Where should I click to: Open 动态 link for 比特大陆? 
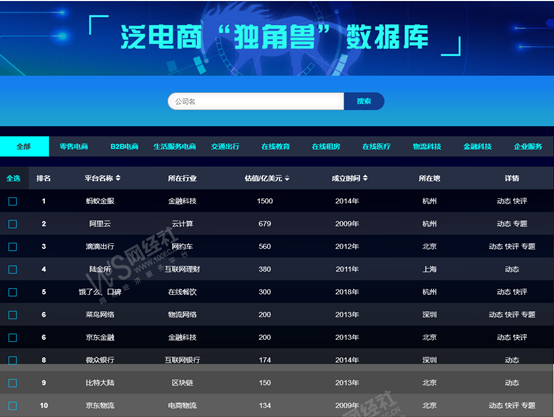point(512,383)
